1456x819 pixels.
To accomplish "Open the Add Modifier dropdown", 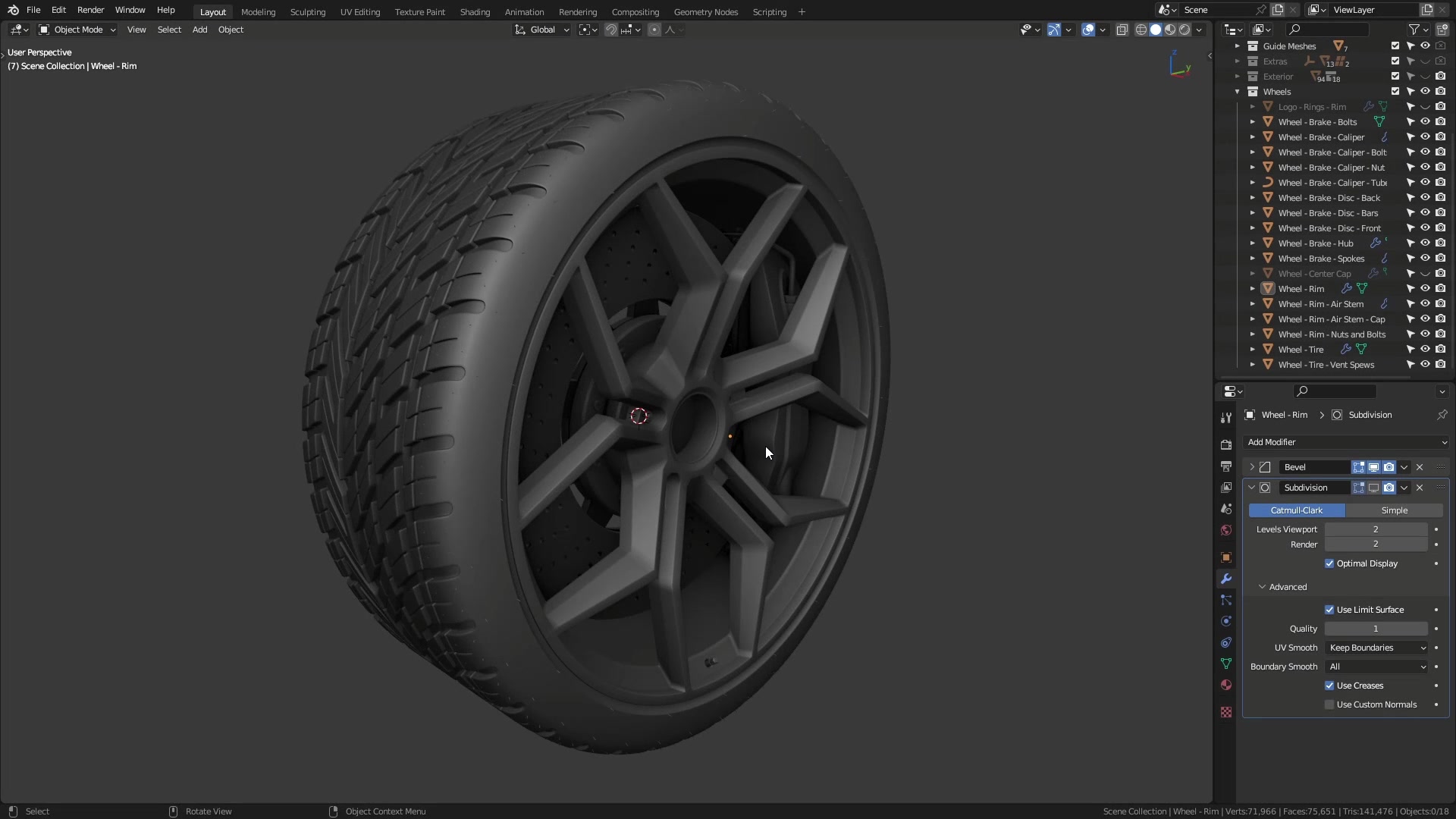I will click(x=1346, y=442).
